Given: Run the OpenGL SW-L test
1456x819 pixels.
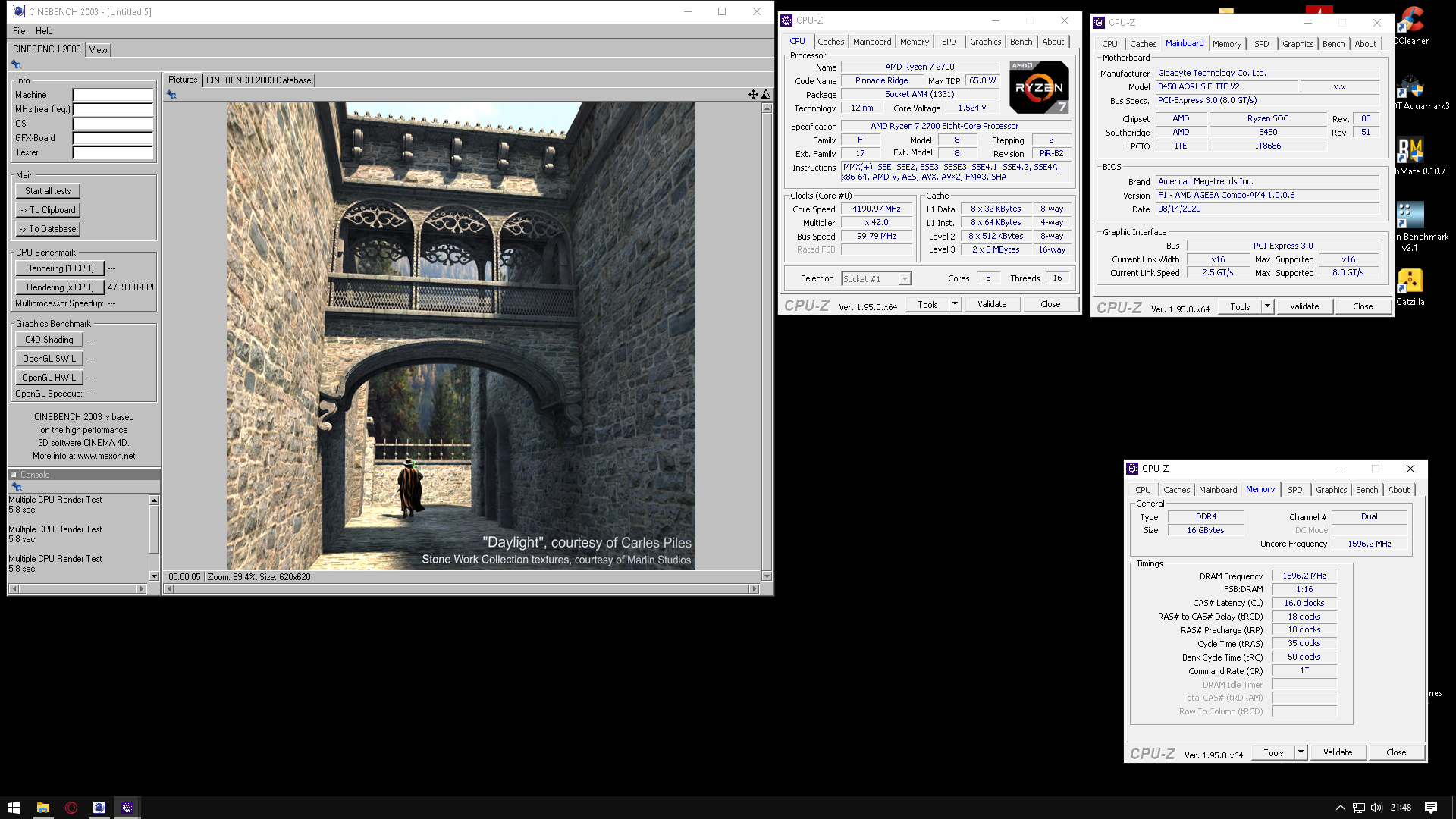Looking at the screenshot, I should tap(49, 359).
